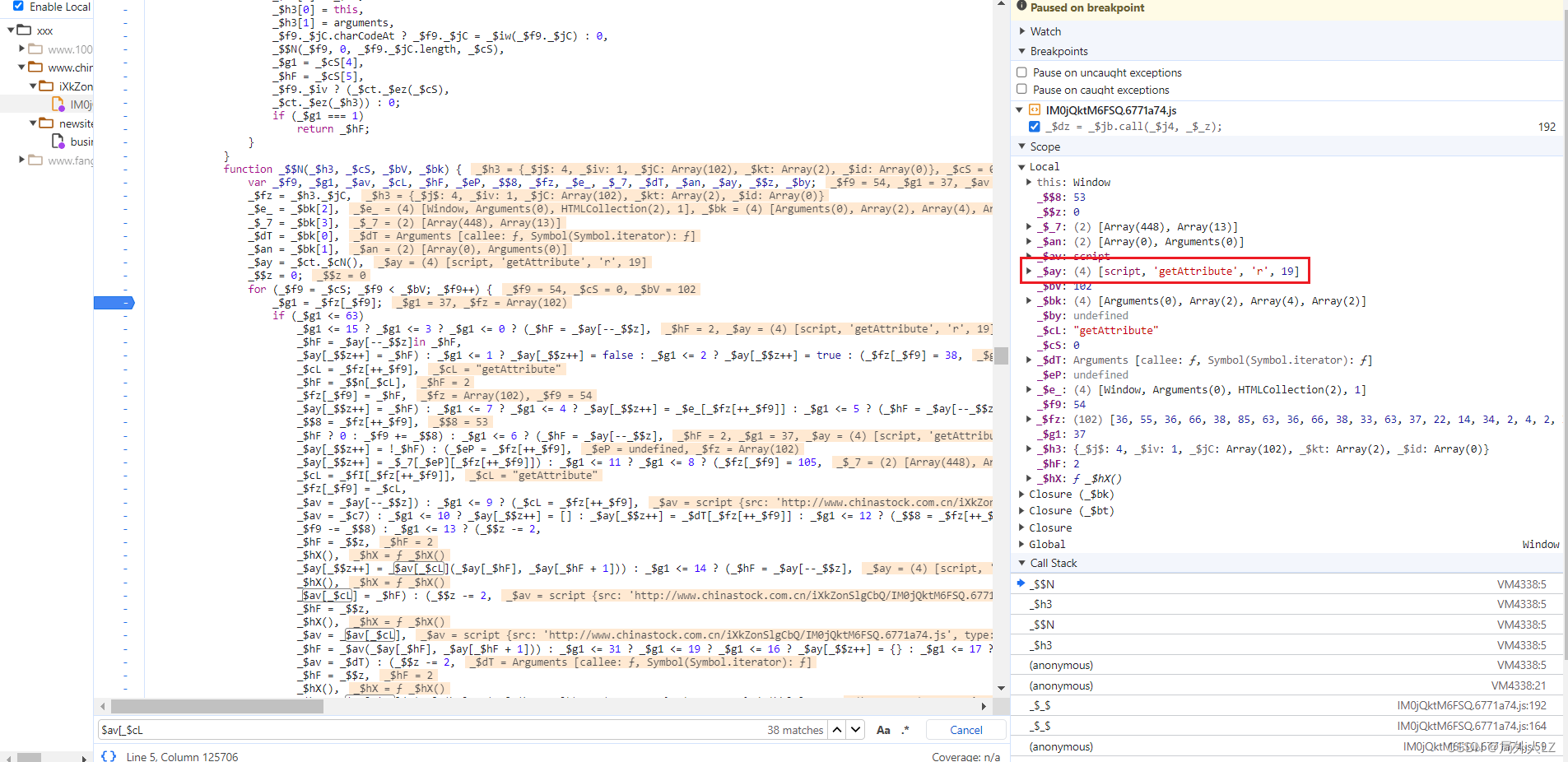
Task: Collapse the www.chir folder
Action: tap(21, 67)
